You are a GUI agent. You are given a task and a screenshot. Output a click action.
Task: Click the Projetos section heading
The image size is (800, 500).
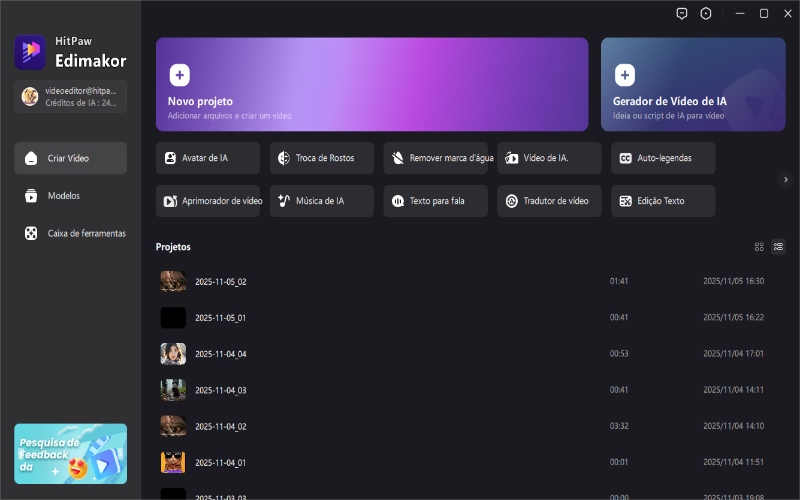pyautogui.click(x=173, y=247)
